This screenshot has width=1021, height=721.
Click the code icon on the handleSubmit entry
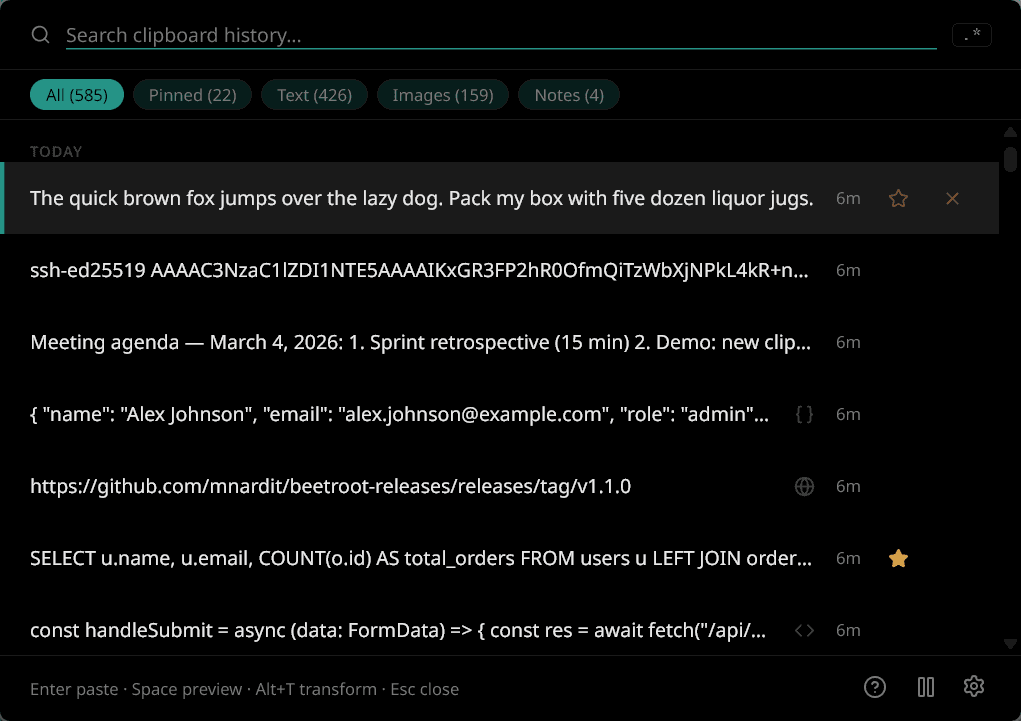804,630
